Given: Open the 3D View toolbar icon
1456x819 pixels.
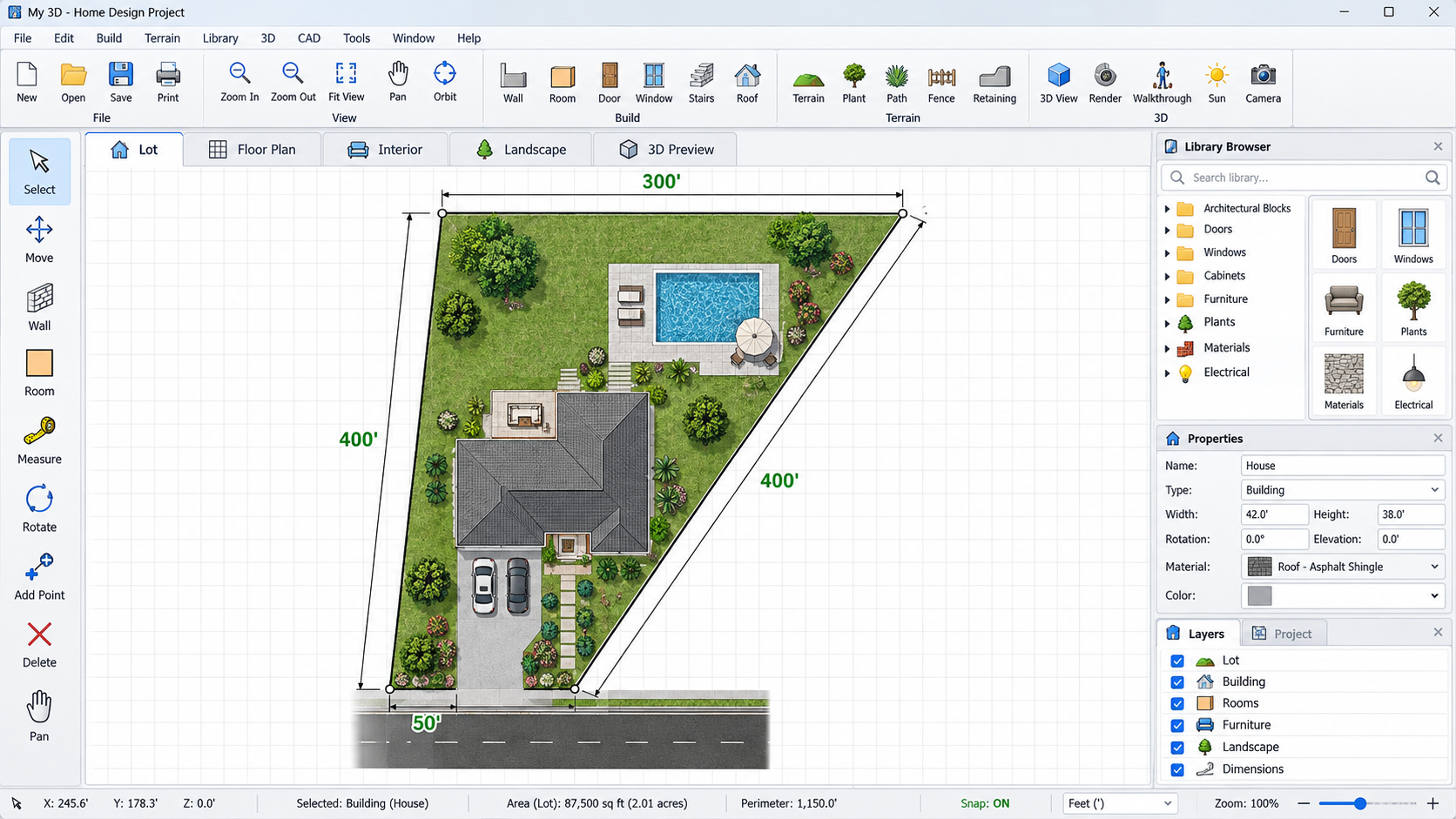Looking at the screenshot, I should click(x=1059, y=83).
